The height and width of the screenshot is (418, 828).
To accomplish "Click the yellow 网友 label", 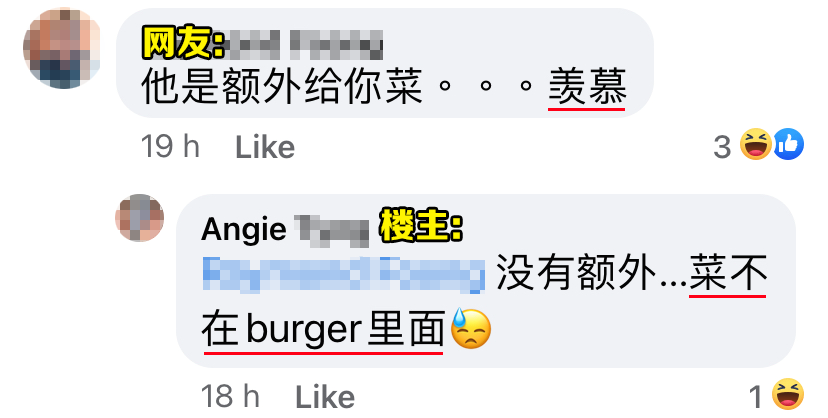I will (x=182, y=44).
